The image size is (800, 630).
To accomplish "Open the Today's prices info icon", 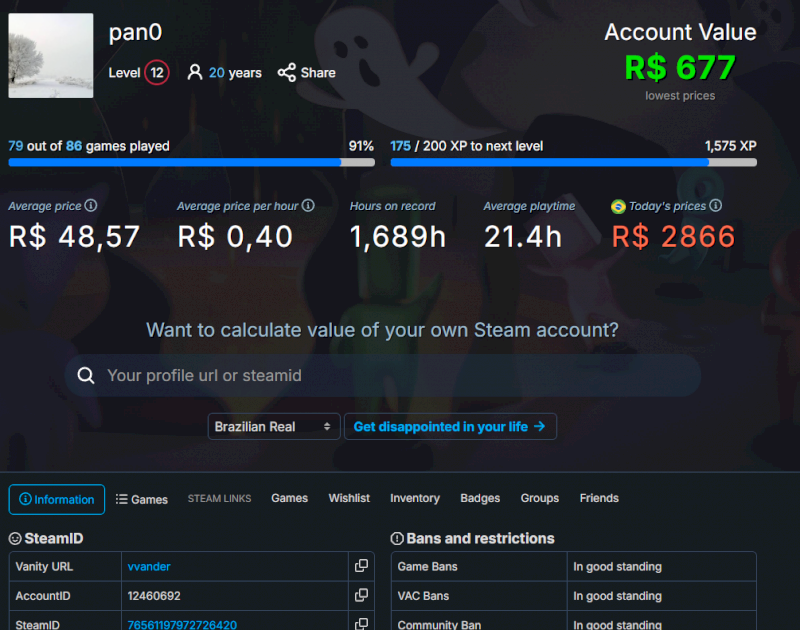I will [x=716, y=206].
